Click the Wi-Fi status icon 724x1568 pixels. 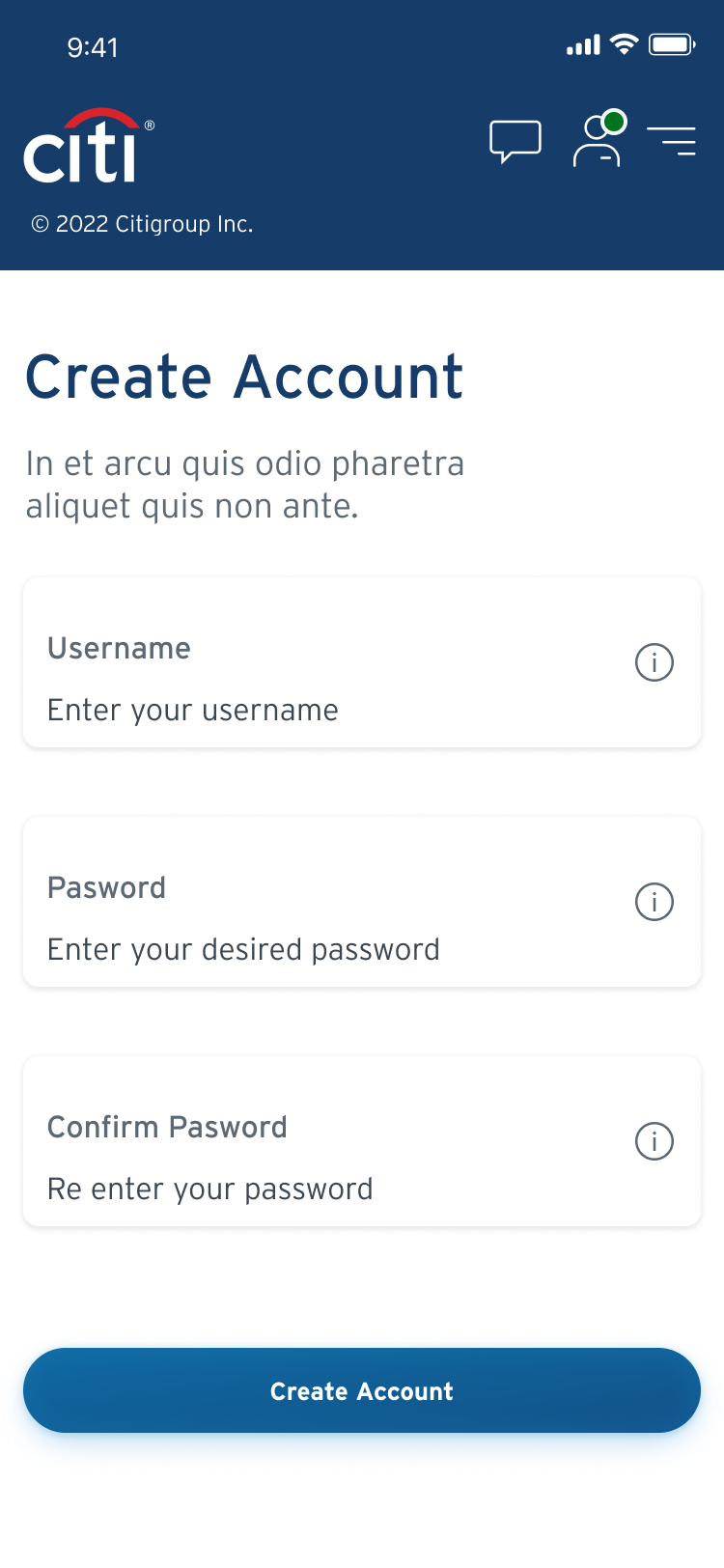tap(625, 44)
